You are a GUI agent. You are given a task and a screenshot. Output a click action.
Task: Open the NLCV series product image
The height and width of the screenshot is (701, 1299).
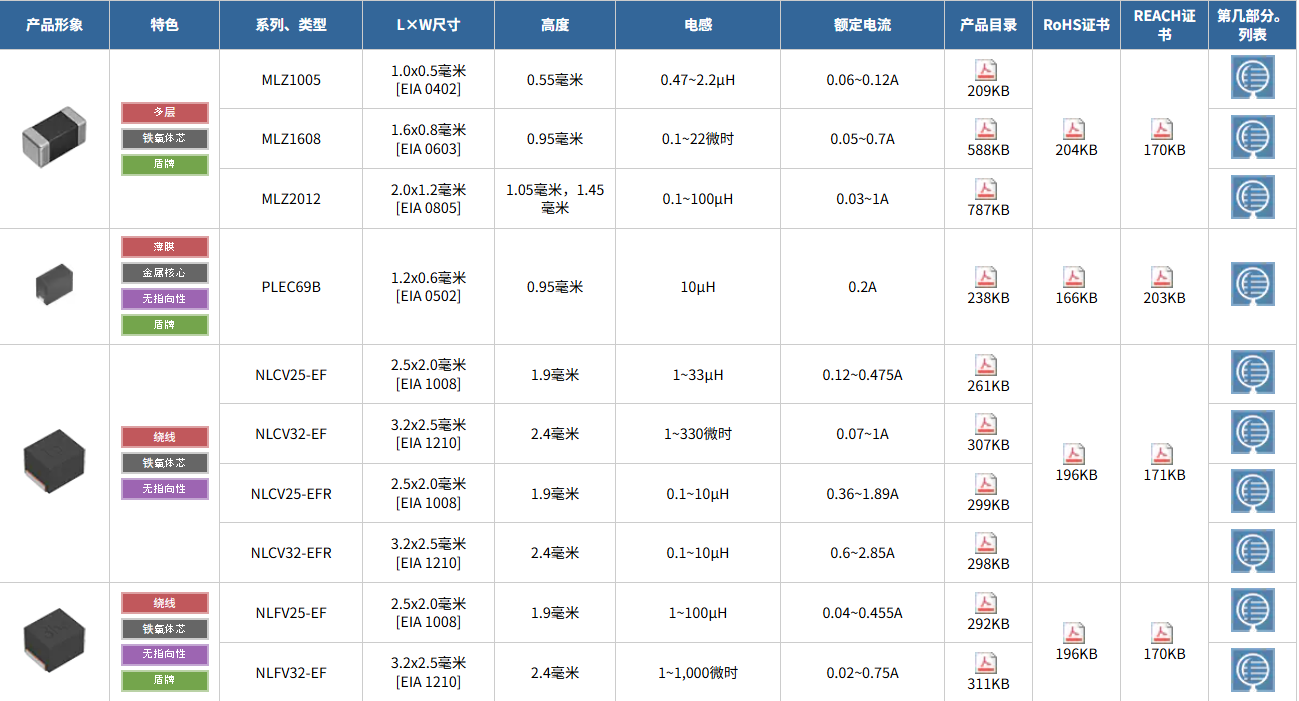[54, 461]
